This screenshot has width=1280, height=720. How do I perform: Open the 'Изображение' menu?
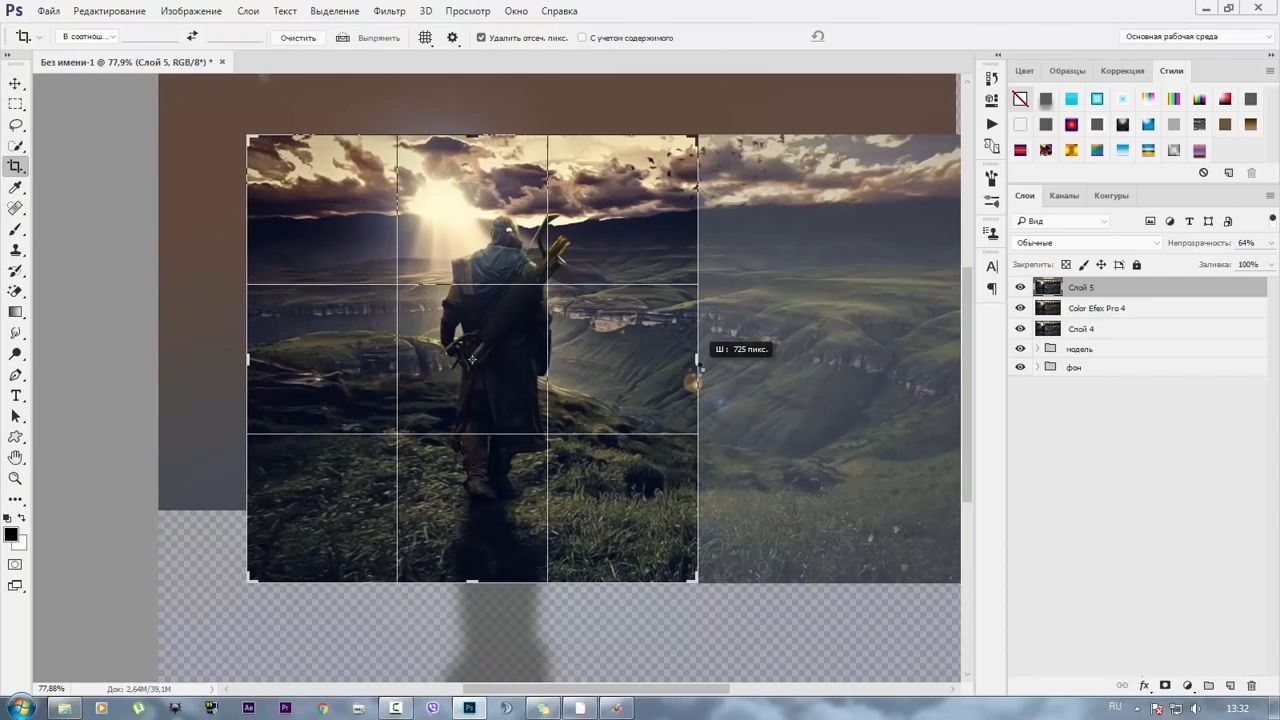191,11
